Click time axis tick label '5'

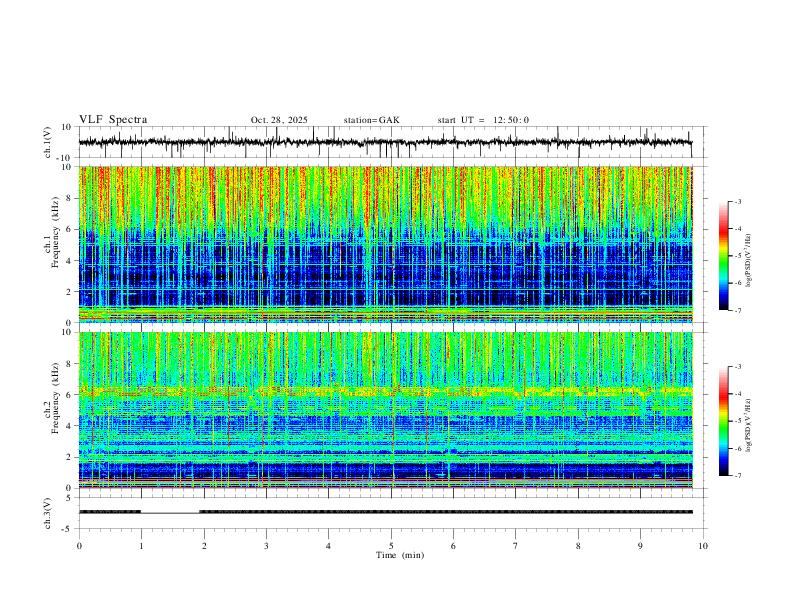(391, 546)
